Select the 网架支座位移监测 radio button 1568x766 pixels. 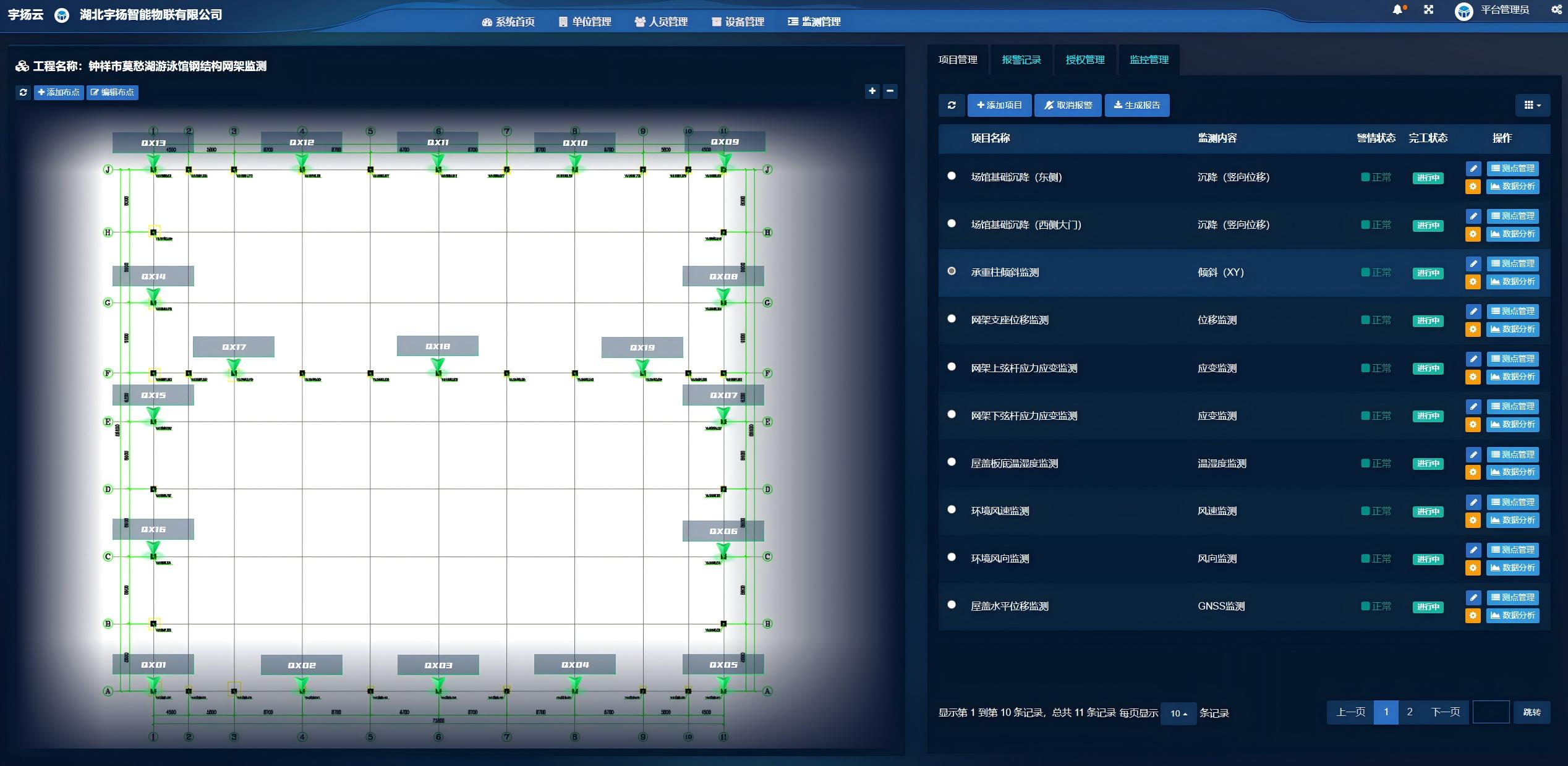[x=952, y=319]
